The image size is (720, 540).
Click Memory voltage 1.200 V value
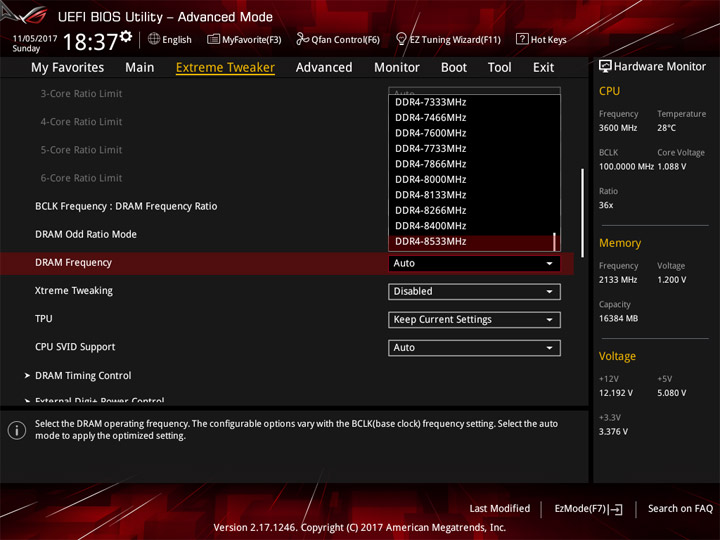672,280
